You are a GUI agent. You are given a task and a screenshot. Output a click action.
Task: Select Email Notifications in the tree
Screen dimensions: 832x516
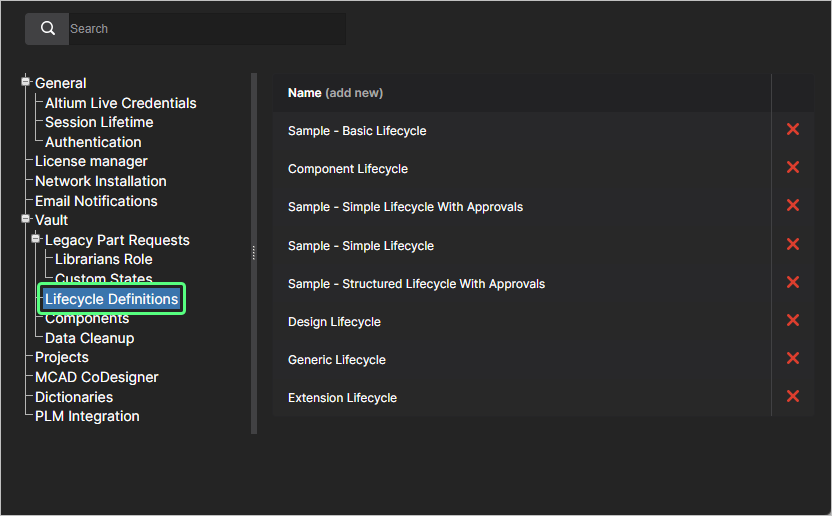click(x=96, y=201)
